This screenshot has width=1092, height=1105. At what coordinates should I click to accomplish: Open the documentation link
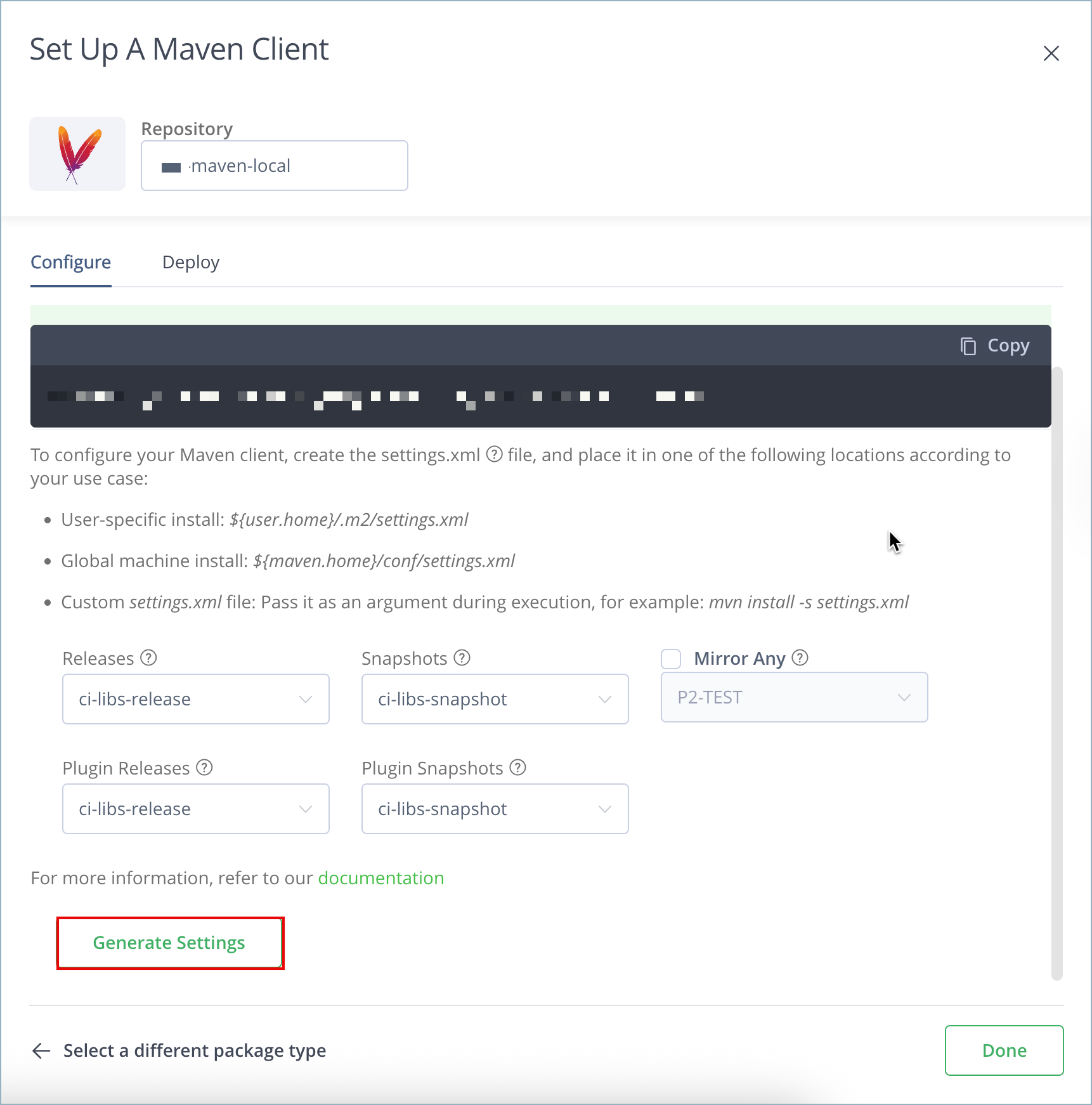pos(380,878)
